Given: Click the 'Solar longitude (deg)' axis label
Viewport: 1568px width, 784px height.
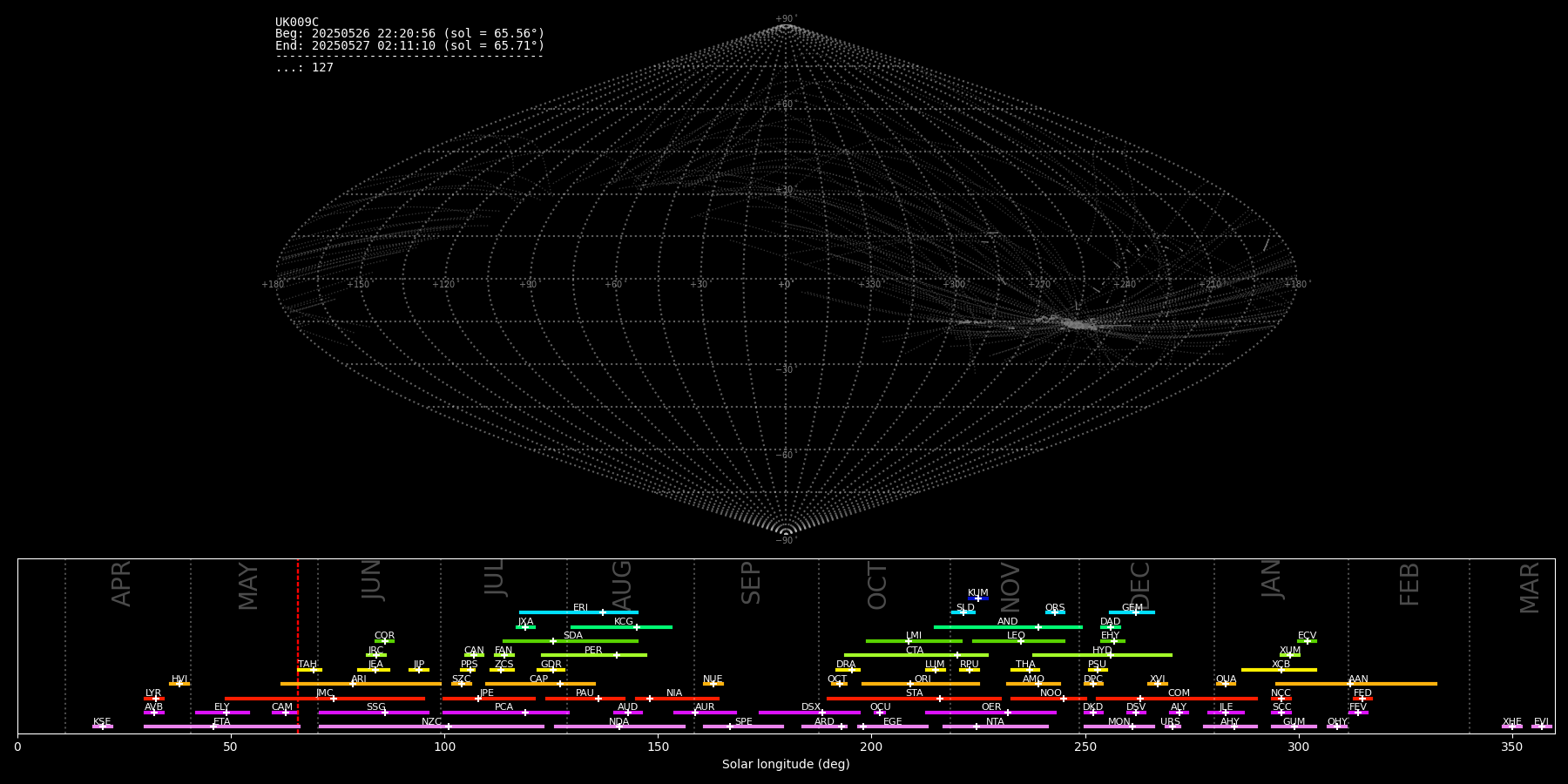Looking at the screenshot, I should pos(786,764).
